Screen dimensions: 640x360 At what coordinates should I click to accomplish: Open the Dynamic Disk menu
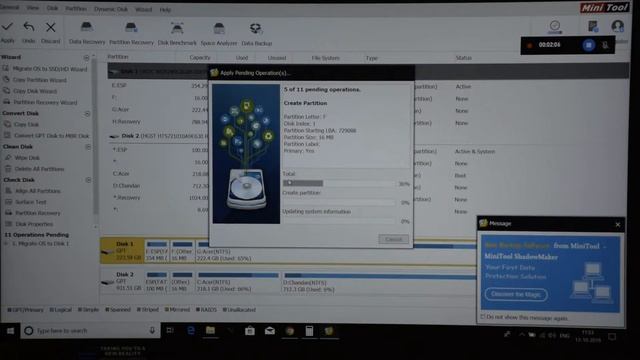[x=111, y=9]
